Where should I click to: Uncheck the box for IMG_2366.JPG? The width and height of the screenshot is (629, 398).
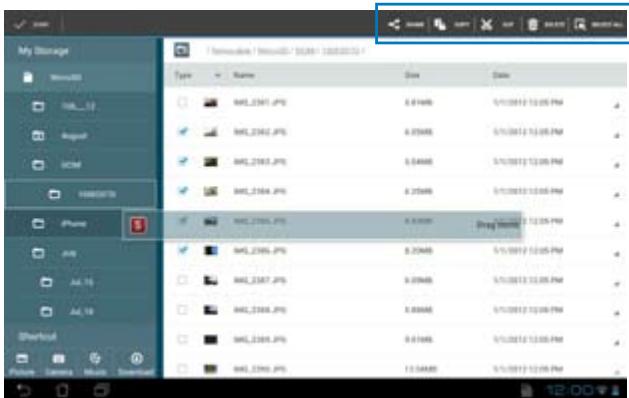(183, 250)
